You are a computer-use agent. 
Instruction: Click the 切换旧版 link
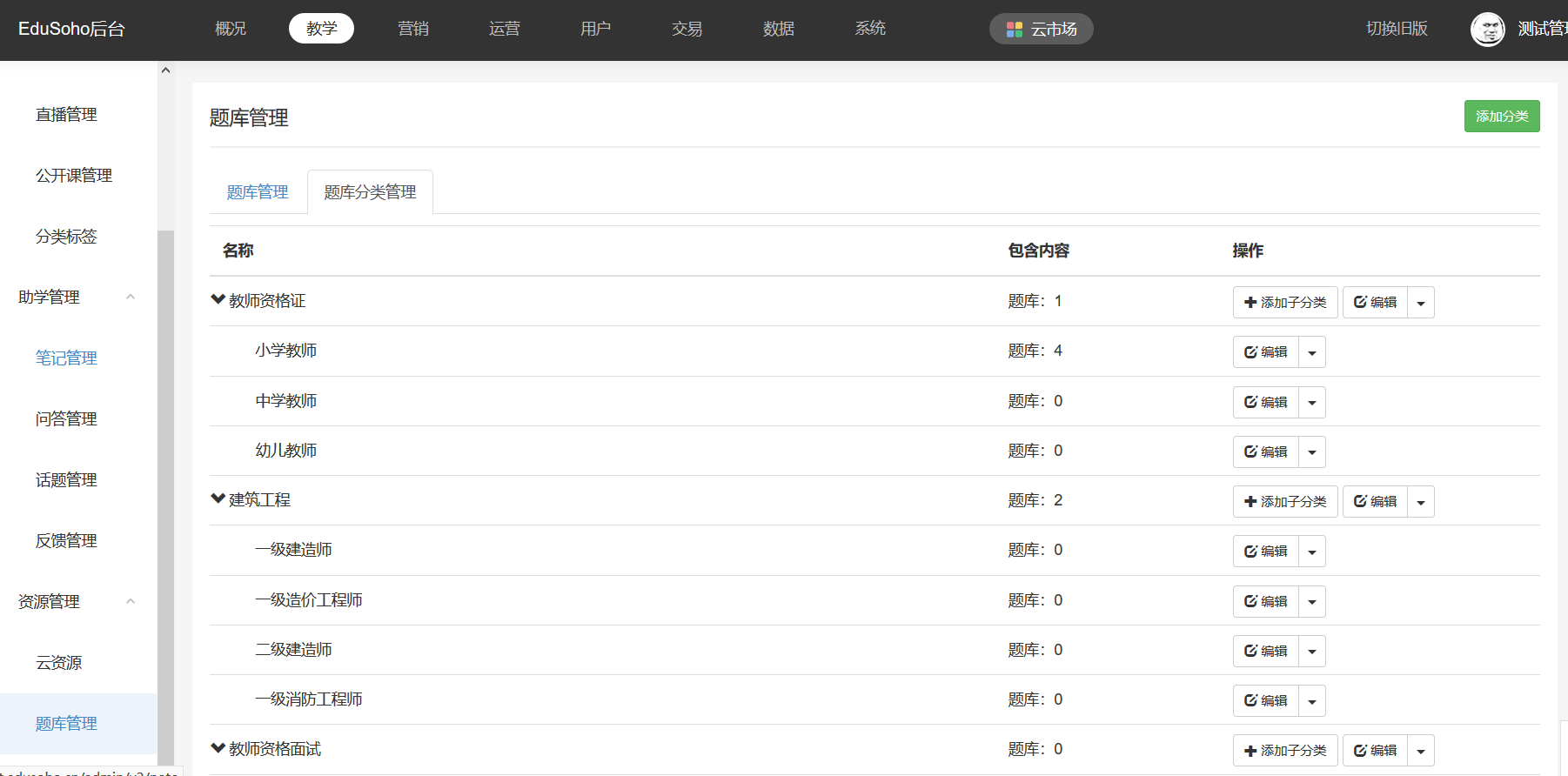click(1397, 29)
